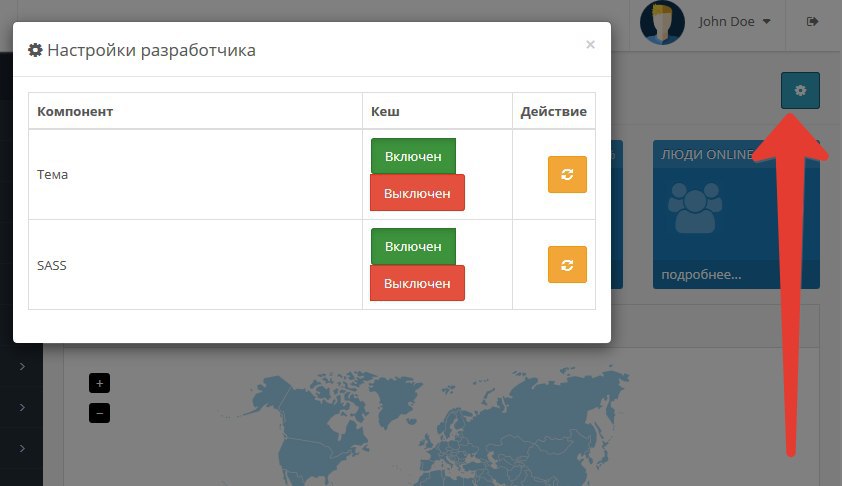
Task: Select the Тема component cell
Action: coord(195,175)
